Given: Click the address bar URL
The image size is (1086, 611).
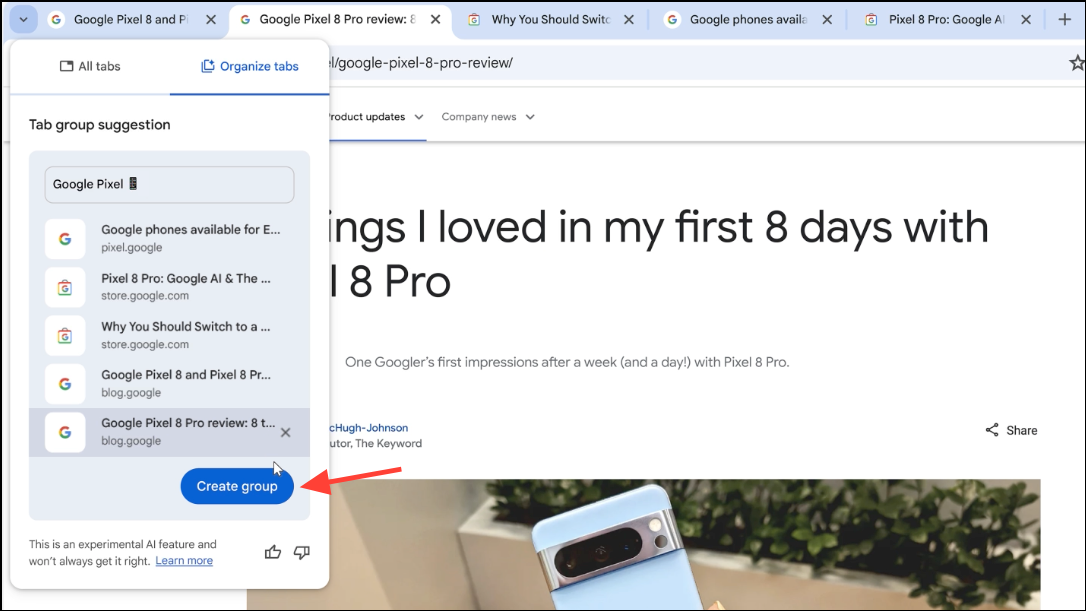Looking at the screenshot, I should pos(422,63).
